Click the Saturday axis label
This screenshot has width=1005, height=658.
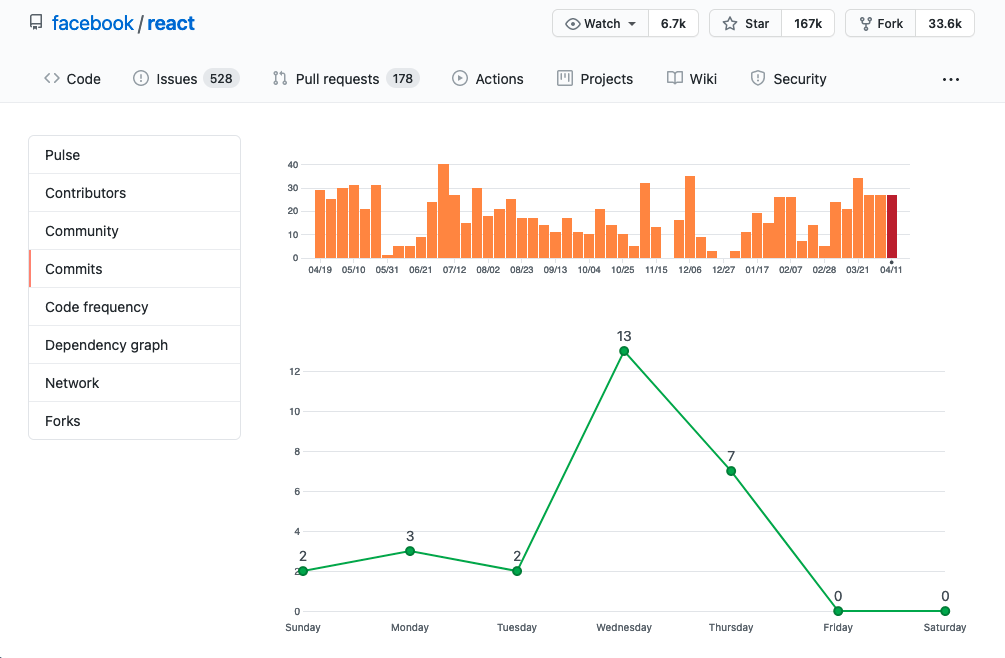click(x=945, y=627)
